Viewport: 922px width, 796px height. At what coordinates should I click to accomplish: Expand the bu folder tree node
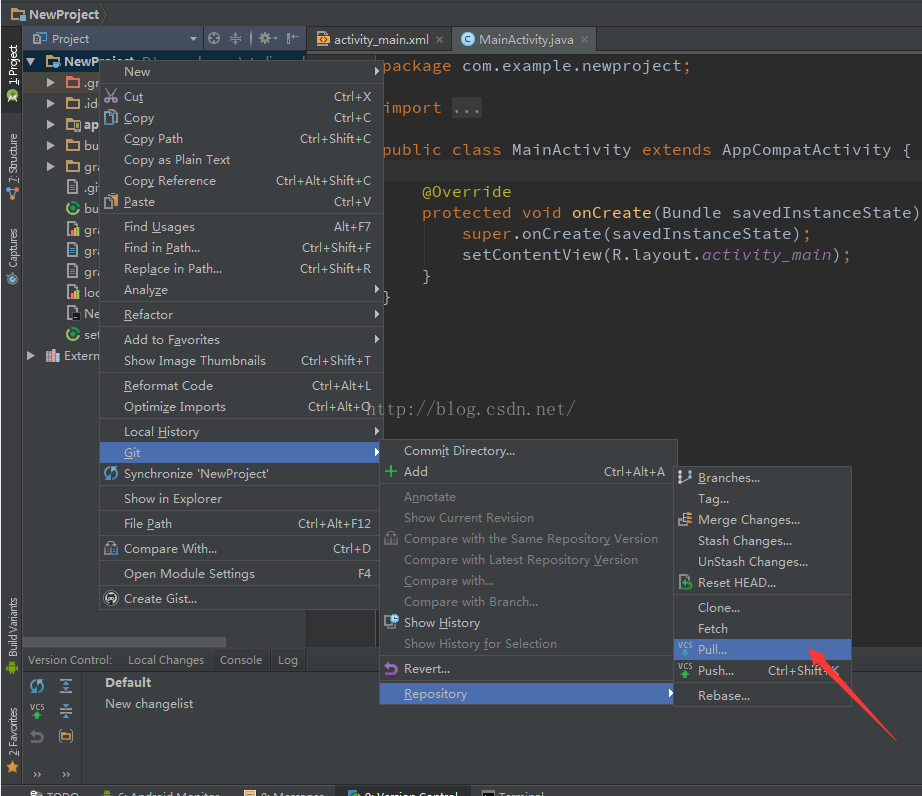[x=51, y=145]
